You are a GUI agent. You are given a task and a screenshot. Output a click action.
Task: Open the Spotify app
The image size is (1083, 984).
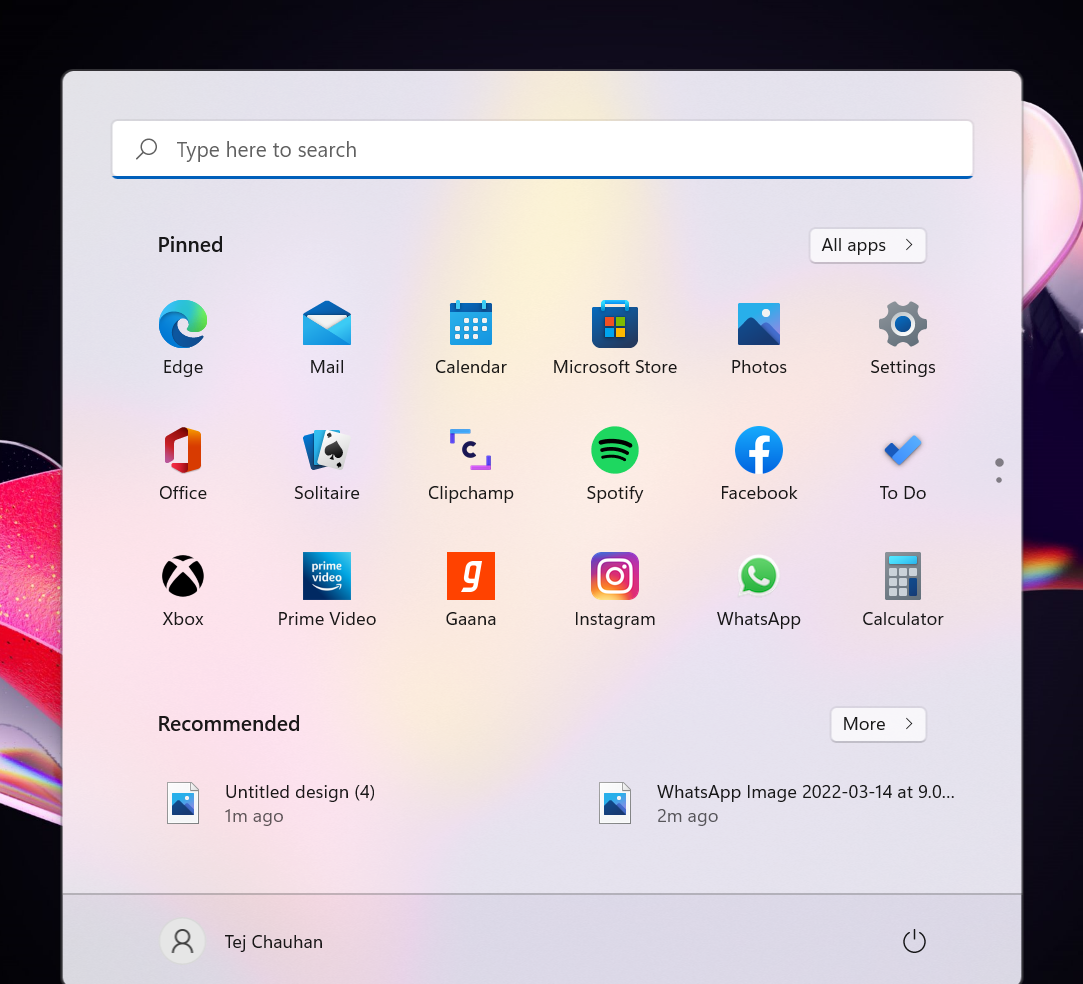point(615,463)
